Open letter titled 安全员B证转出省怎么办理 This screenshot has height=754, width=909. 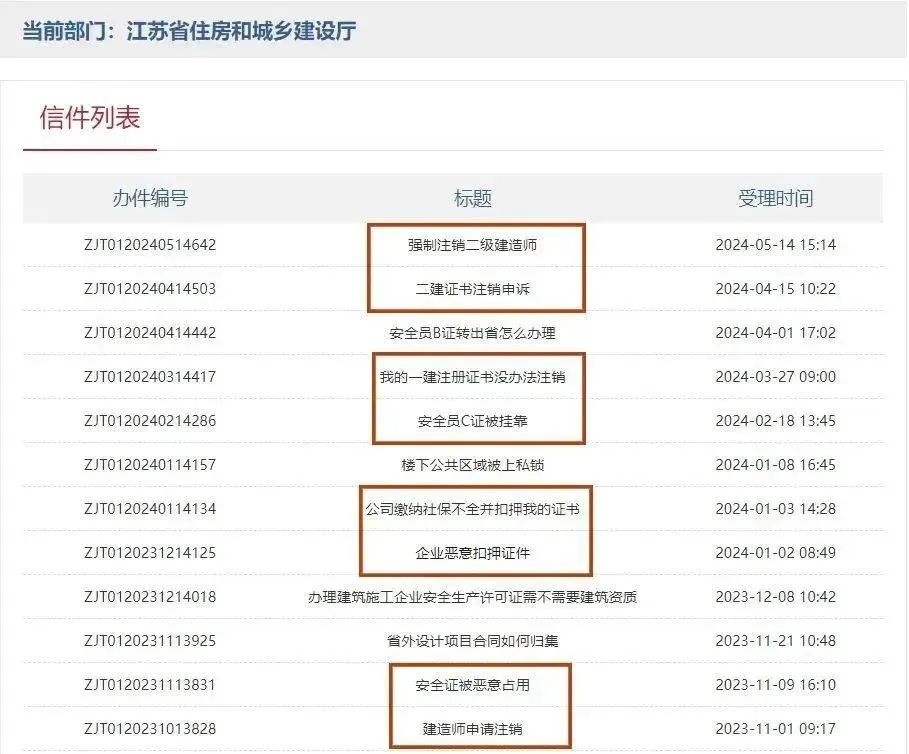pyautogui.click(x=472, y=333)
